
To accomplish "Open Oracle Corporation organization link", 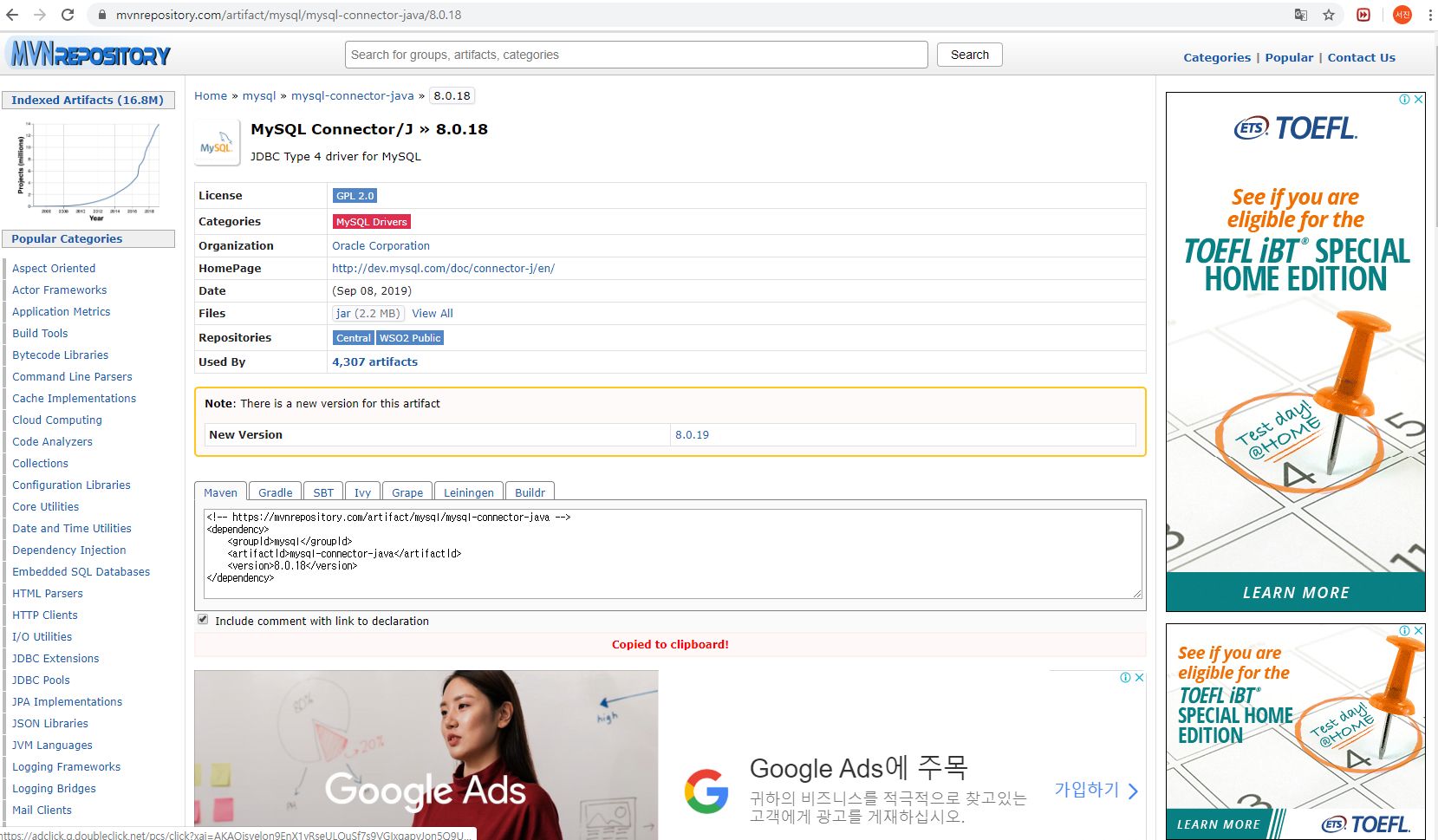I will point(381,246).
